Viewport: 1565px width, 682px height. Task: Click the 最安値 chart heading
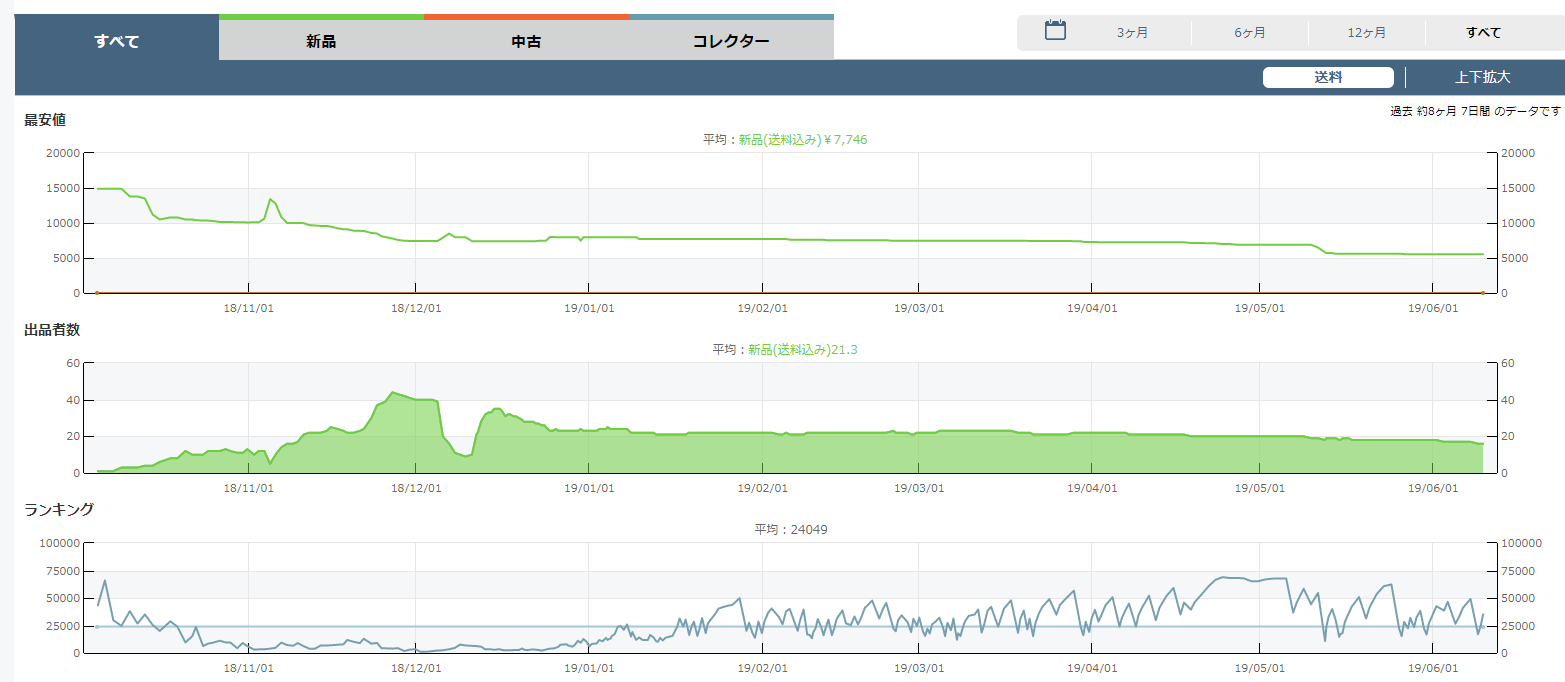[45, 120]
